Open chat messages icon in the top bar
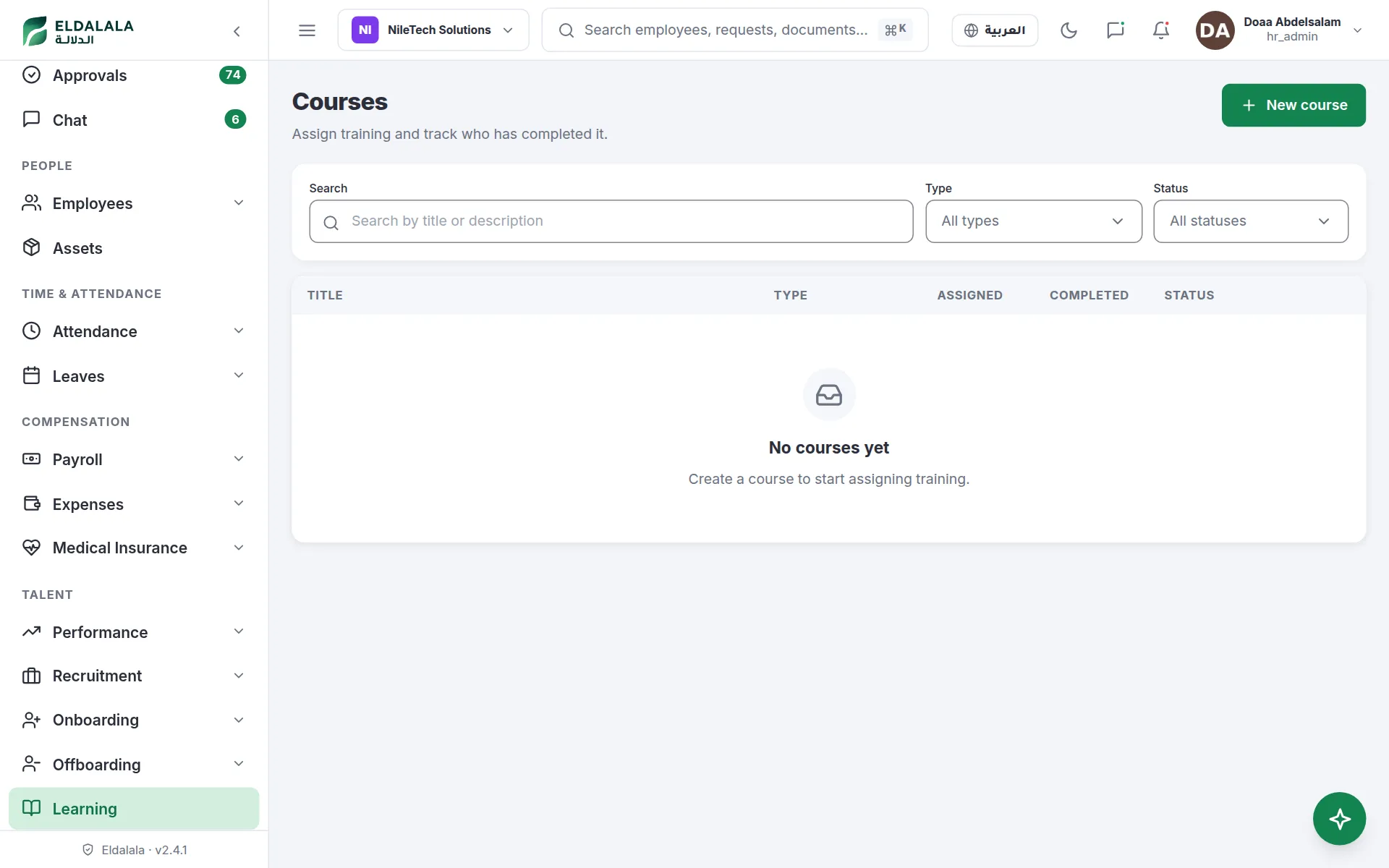Viewport: 1389px width, 868px height. pyautogui.click(x=1115, y=30)
